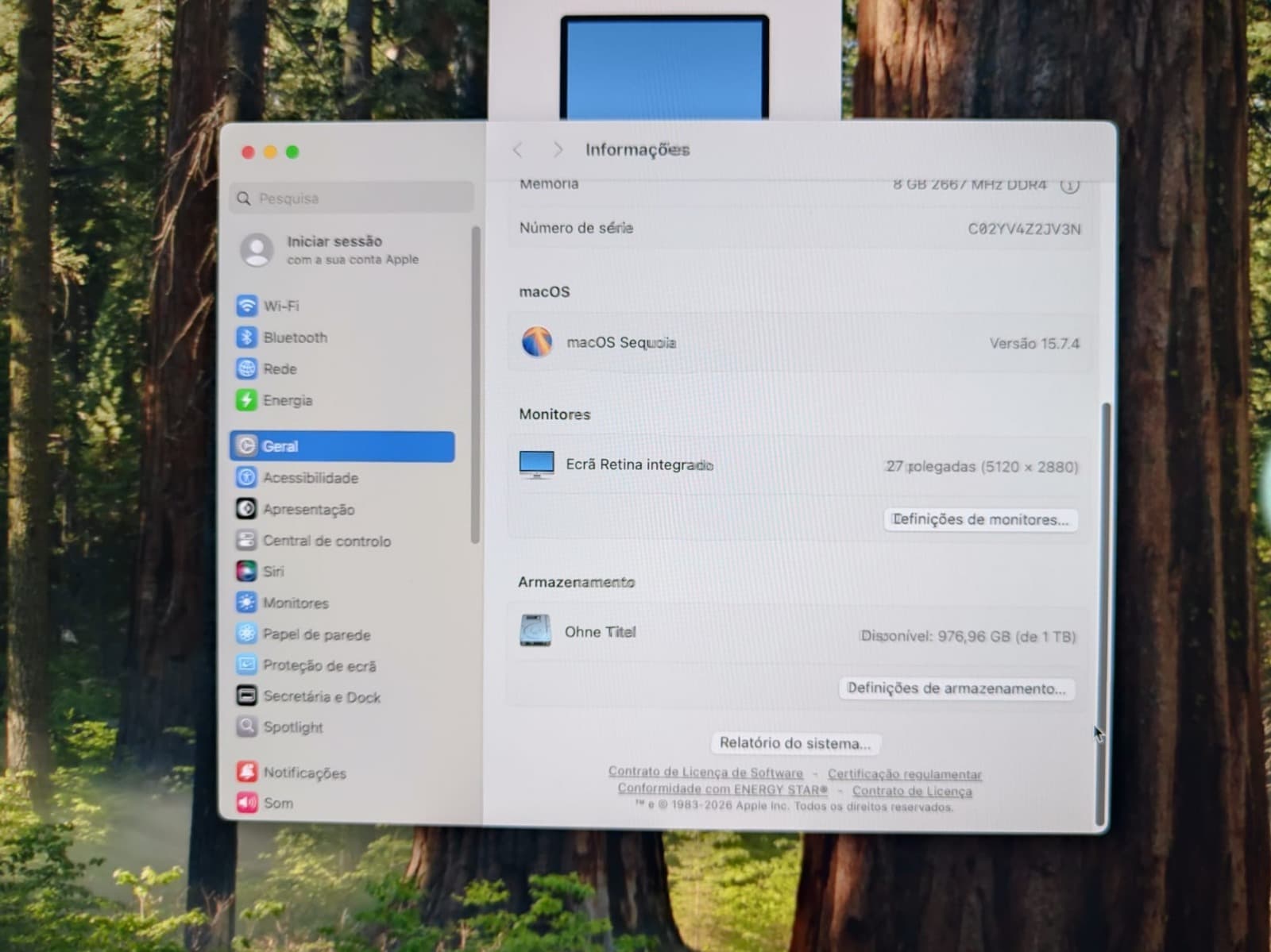Image resolution: width=1271 pixels, height=952 pixels.
Task: Go forward with the right chevron
Action: tap(558, 150)
